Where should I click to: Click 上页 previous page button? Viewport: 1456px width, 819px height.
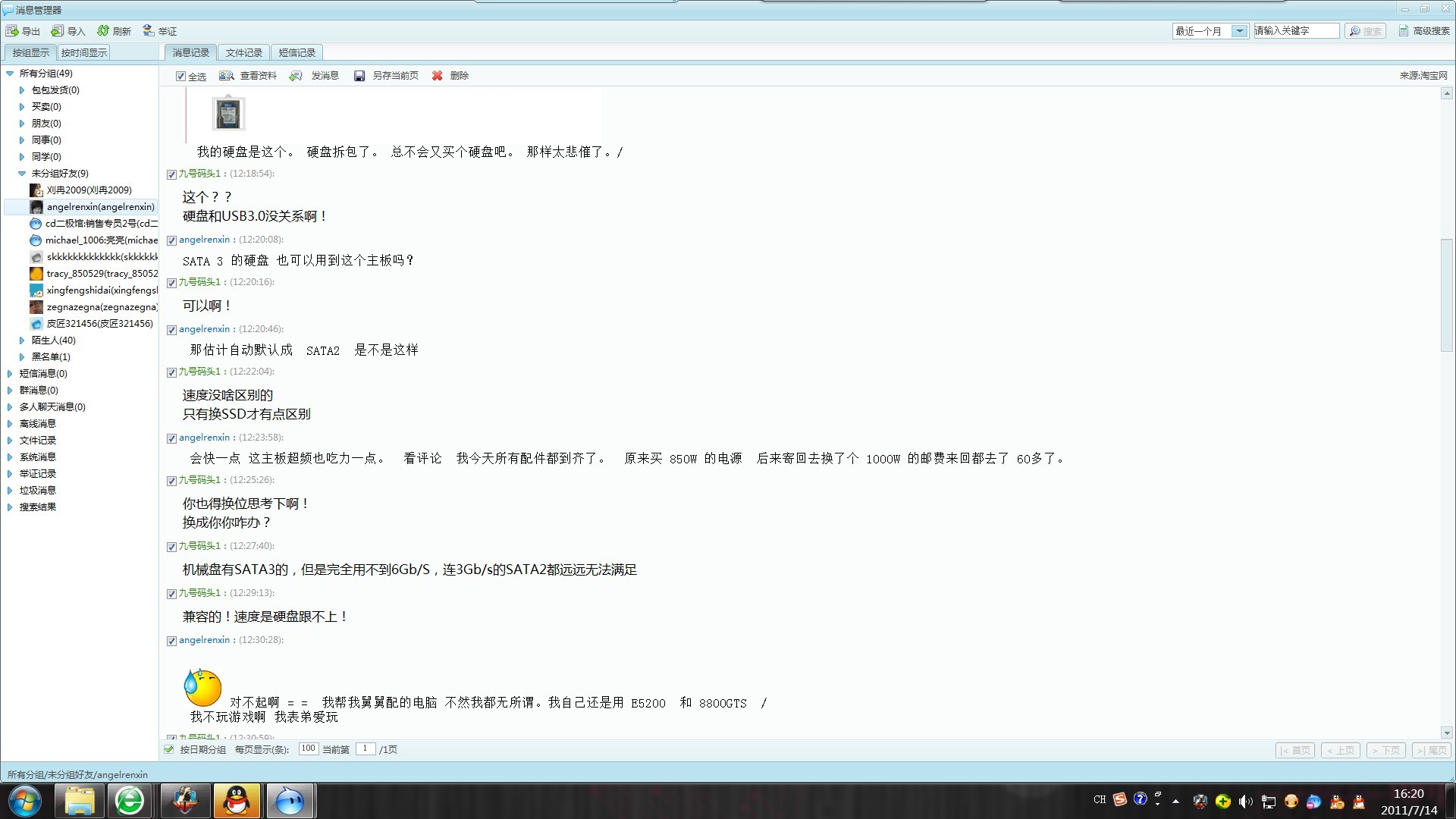[x=1340, y=750]
